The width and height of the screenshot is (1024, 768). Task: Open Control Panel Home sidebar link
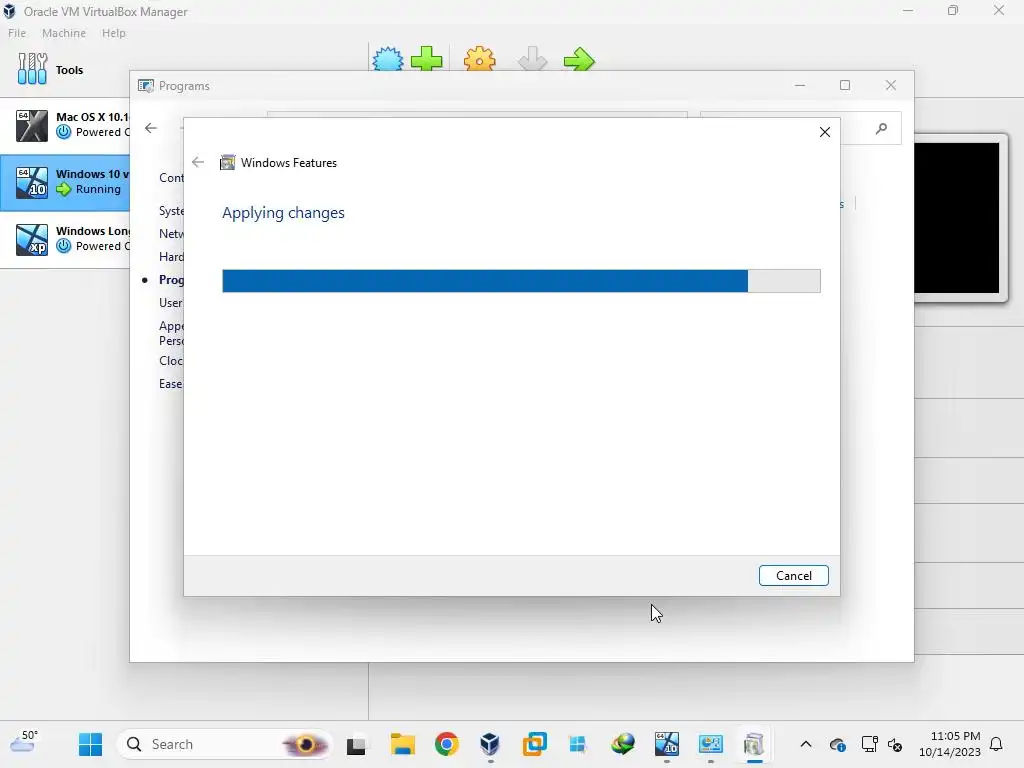point(171,178)
